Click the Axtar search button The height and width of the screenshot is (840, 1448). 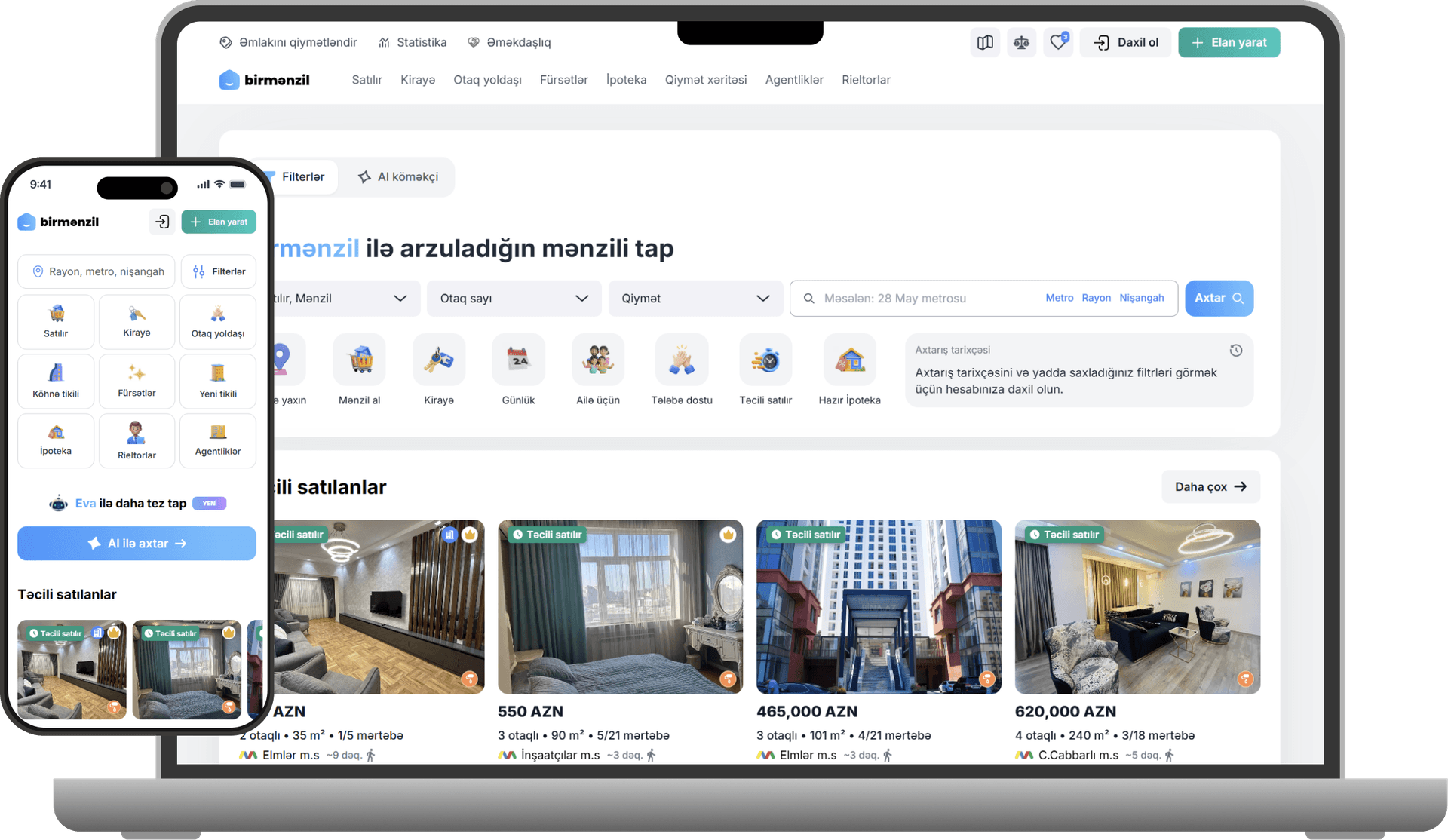[1219, 299]
